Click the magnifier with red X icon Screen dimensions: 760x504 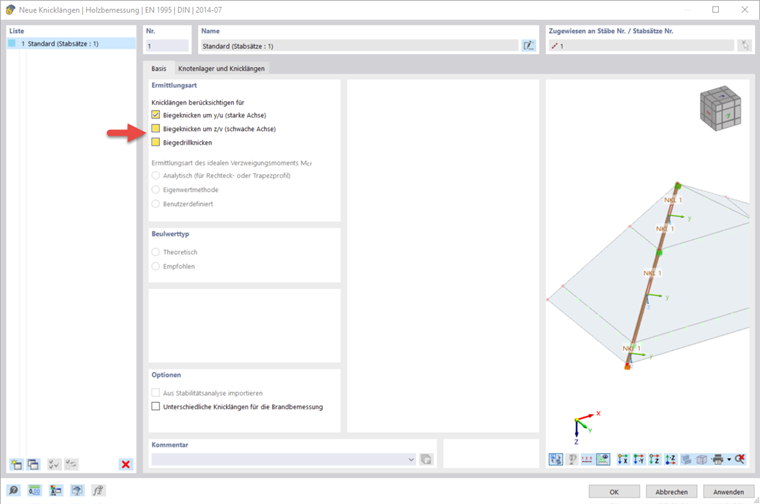pyautogui.click(x=740, y=459)
